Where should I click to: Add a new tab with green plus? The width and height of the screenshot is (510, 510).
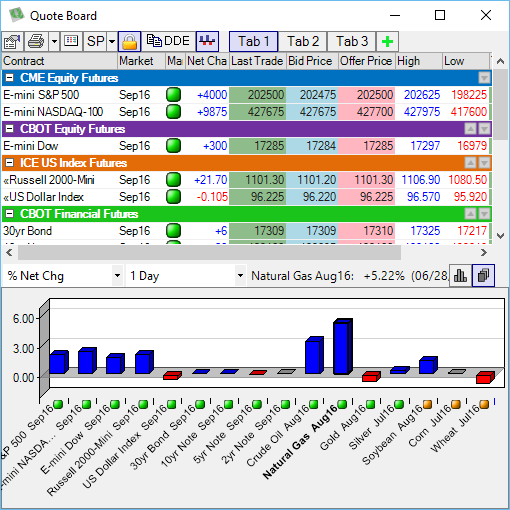387,42
